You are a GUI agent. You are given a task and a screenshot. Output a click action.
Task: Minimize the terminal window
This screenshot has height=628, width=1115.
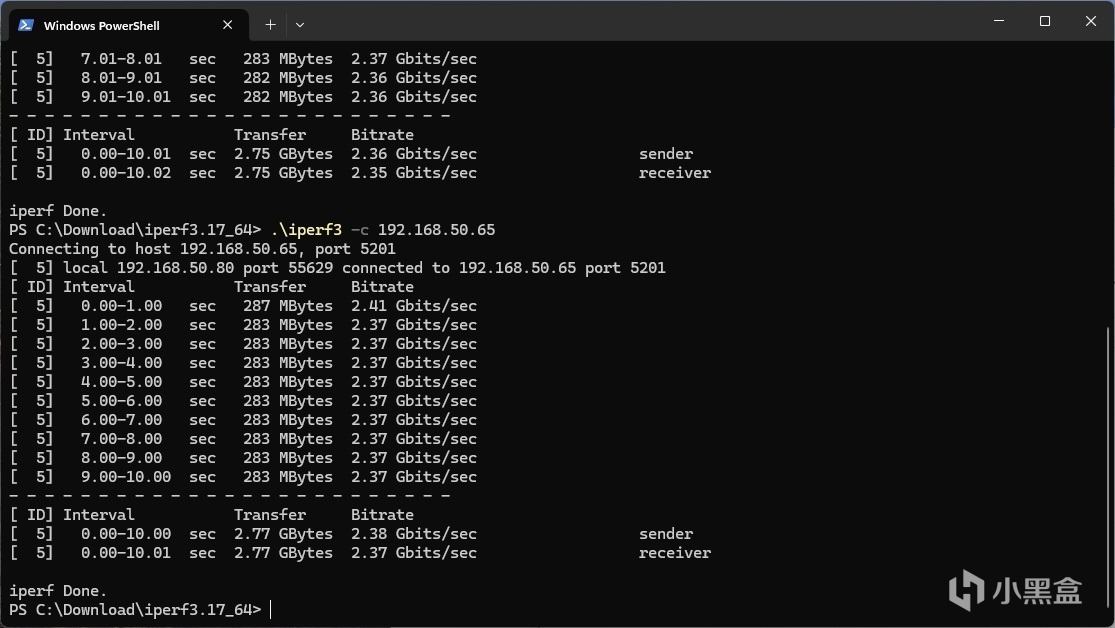998,21
